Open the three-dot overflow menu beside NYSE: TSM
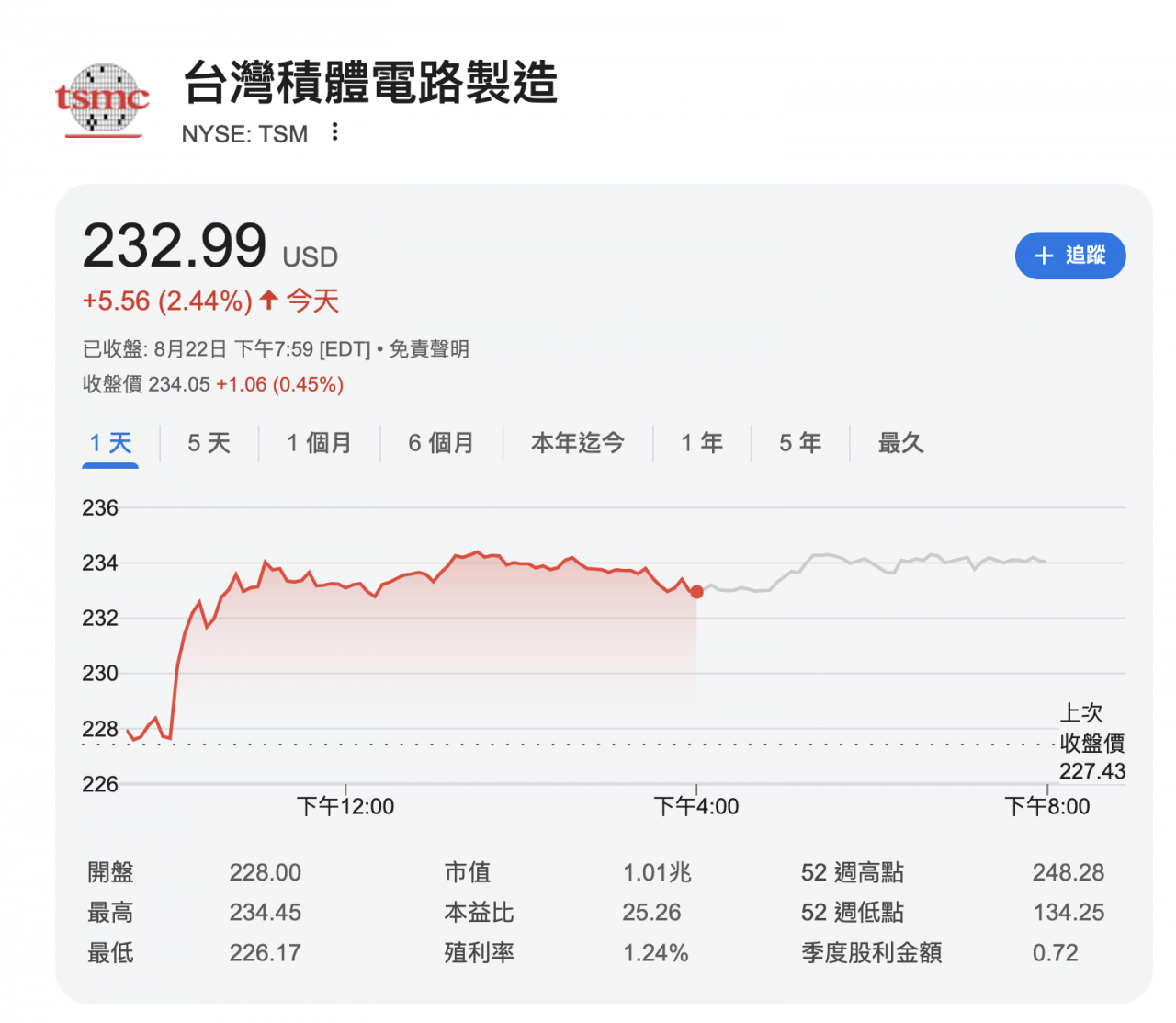Image resolution: width=1176 pixels, height=1023 pixels. click(335, 133)
